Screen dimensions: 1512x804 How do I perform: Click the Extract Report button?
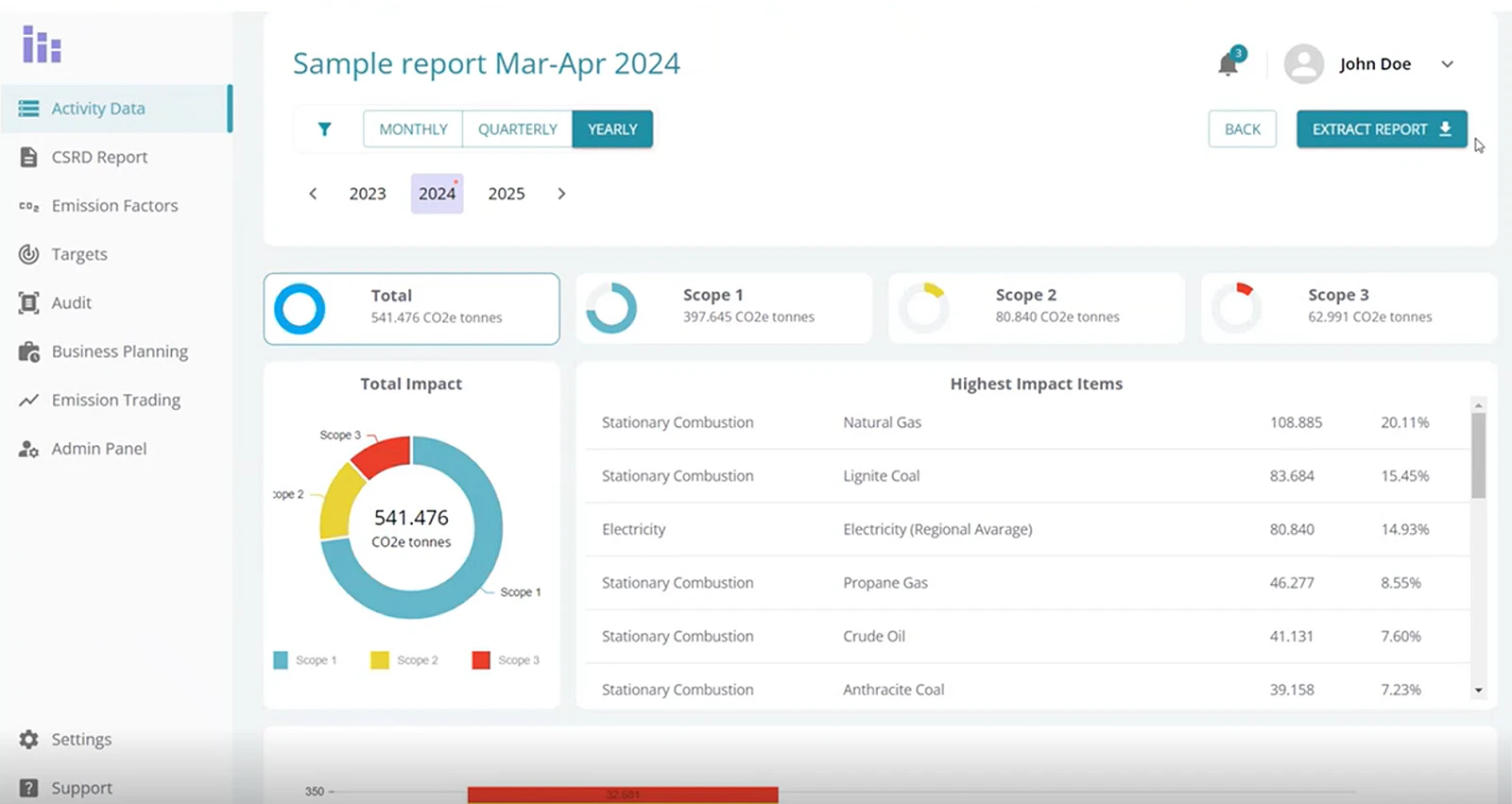click(1381, 129)
